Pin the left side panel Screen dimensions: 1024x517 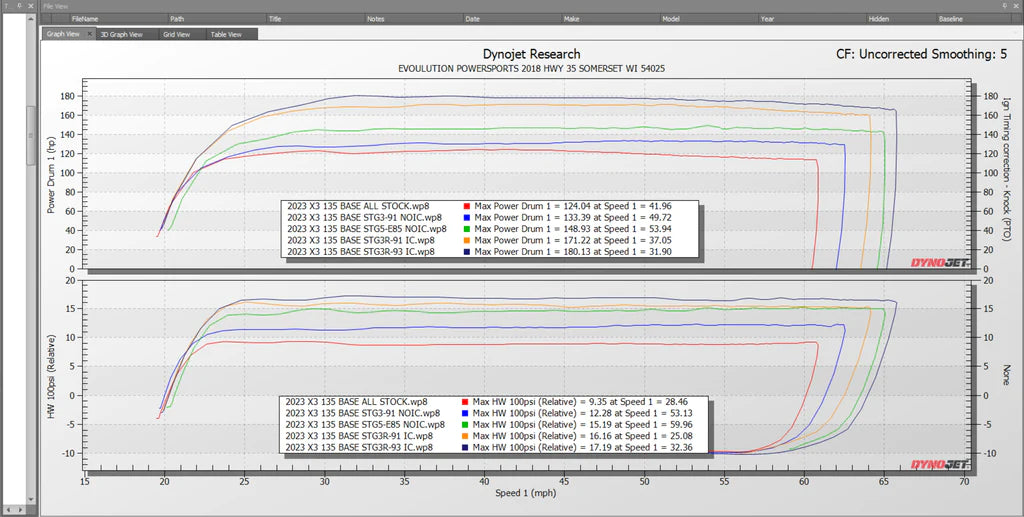[20, 6]
